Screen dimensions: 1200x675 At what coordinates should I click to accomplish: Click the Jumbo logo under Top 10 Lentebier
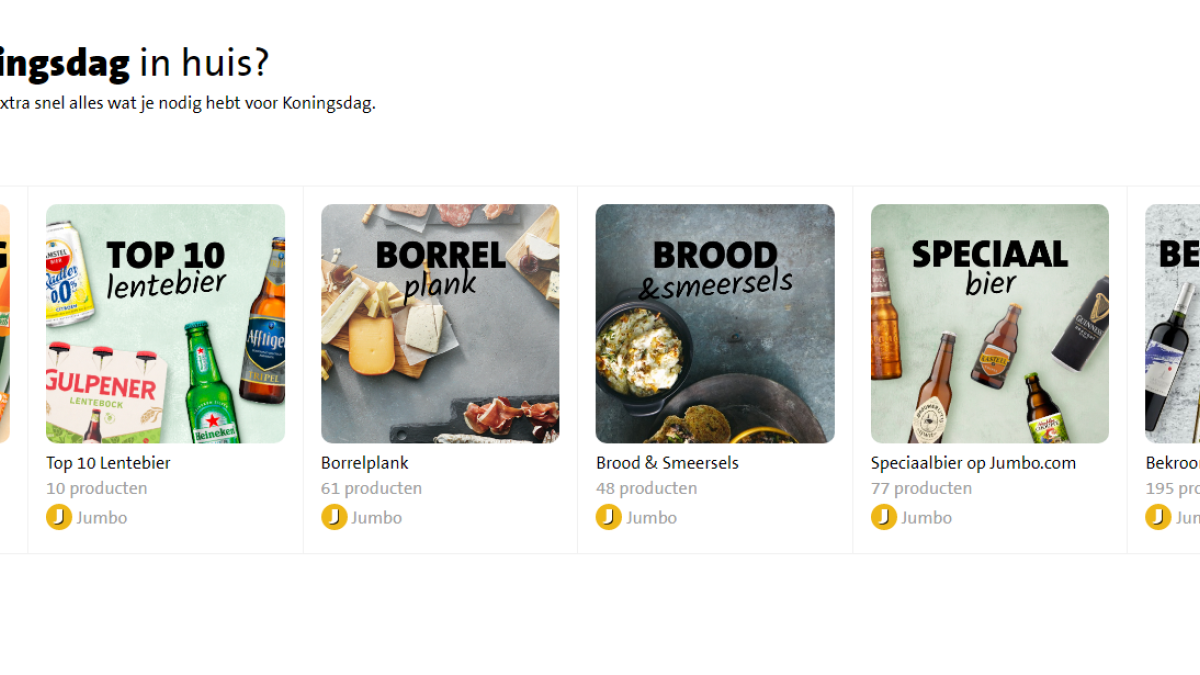(59, 517)
